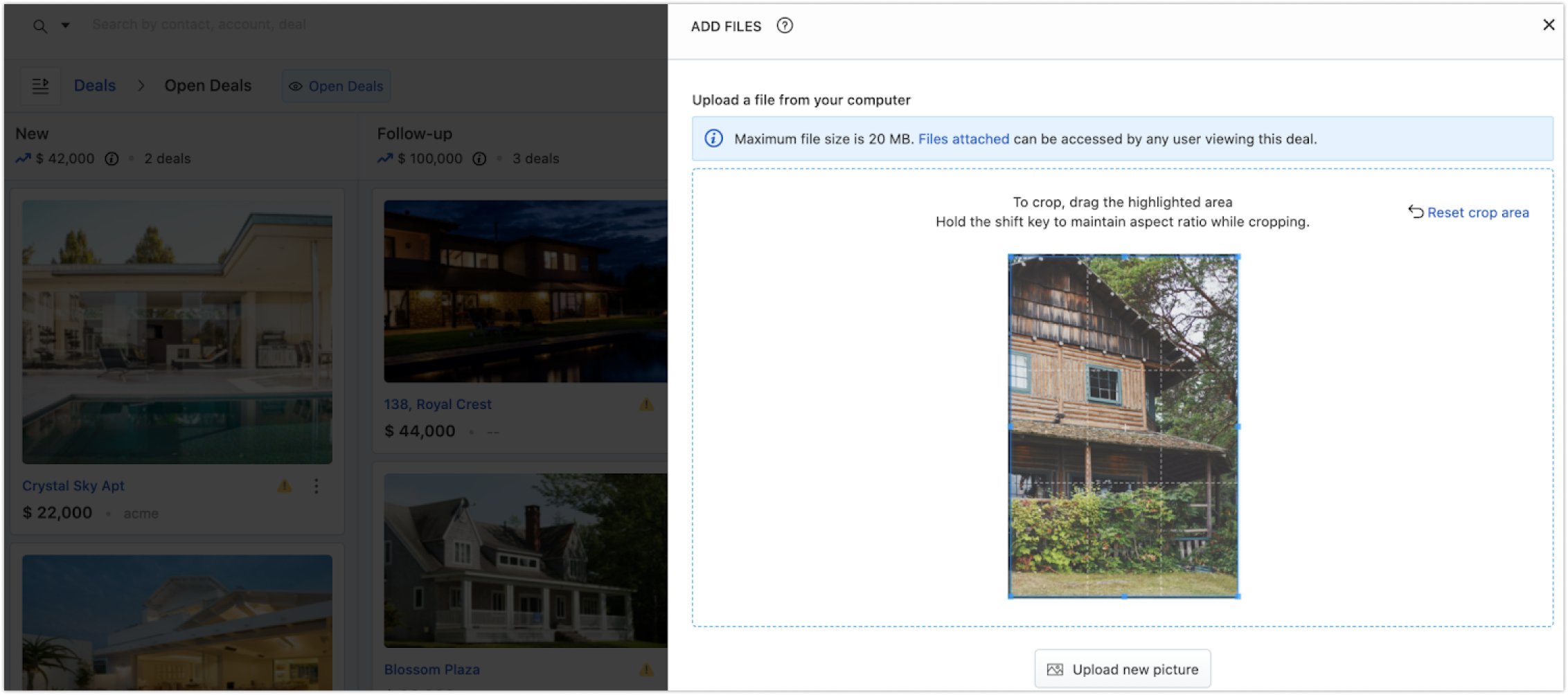
Task: Open the Files attached link
Action: click(x=963, y=139)
